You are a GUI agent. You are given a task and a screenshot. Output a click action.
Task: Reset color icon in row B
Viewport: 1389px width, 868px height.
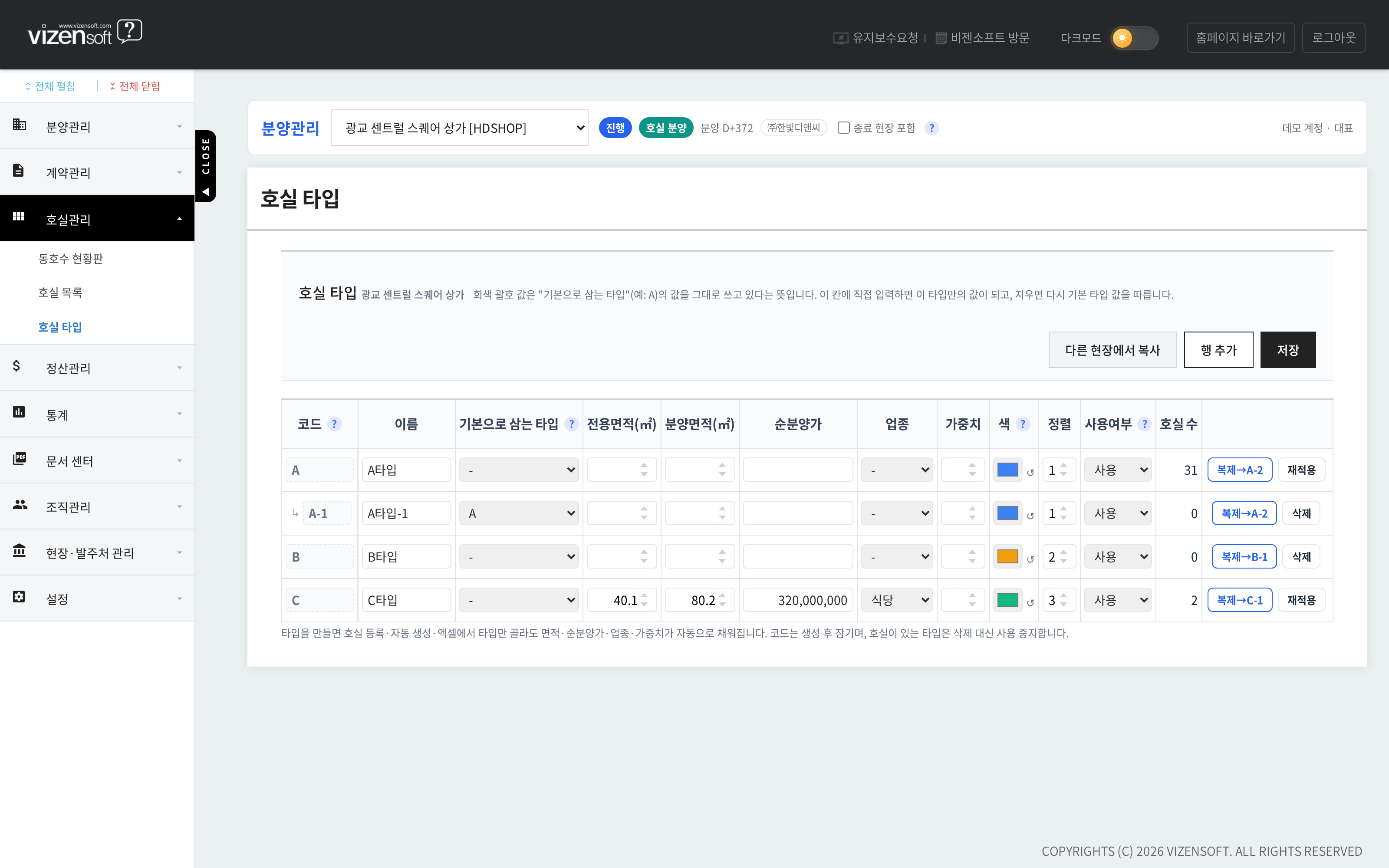tap(1030, 559)
